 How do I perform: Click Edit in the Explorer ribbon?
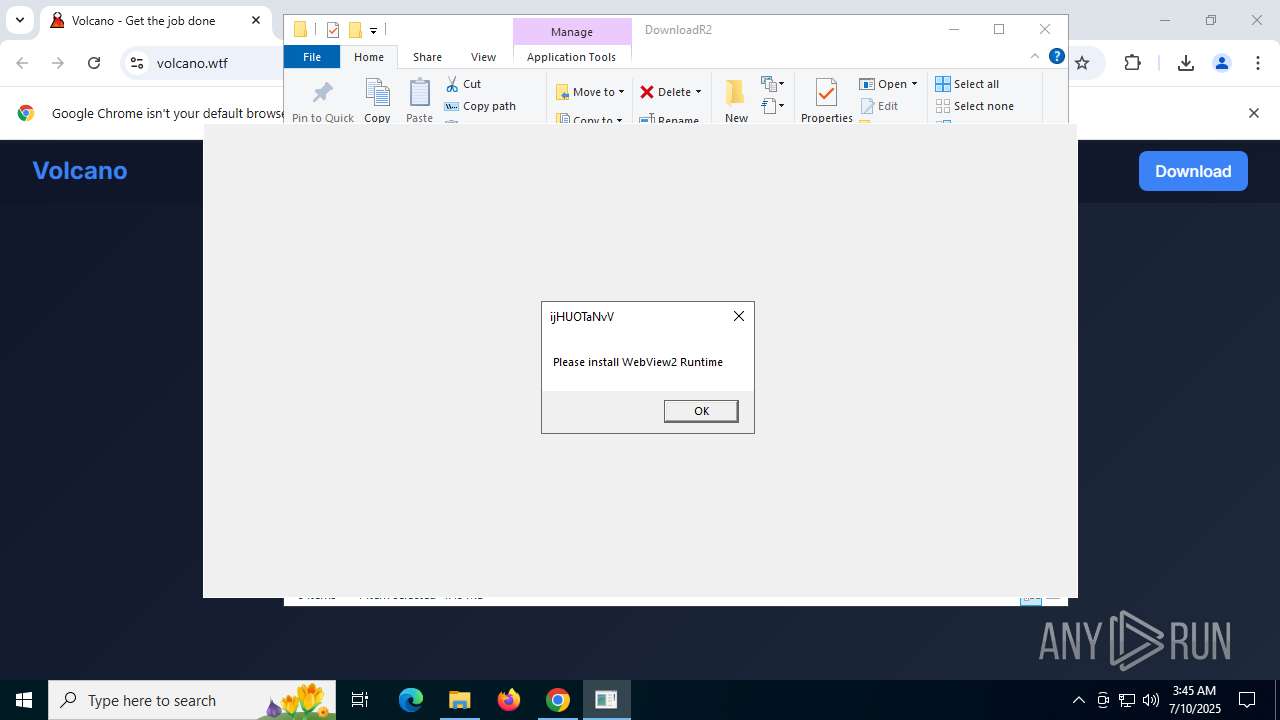[x=879, y=106]
